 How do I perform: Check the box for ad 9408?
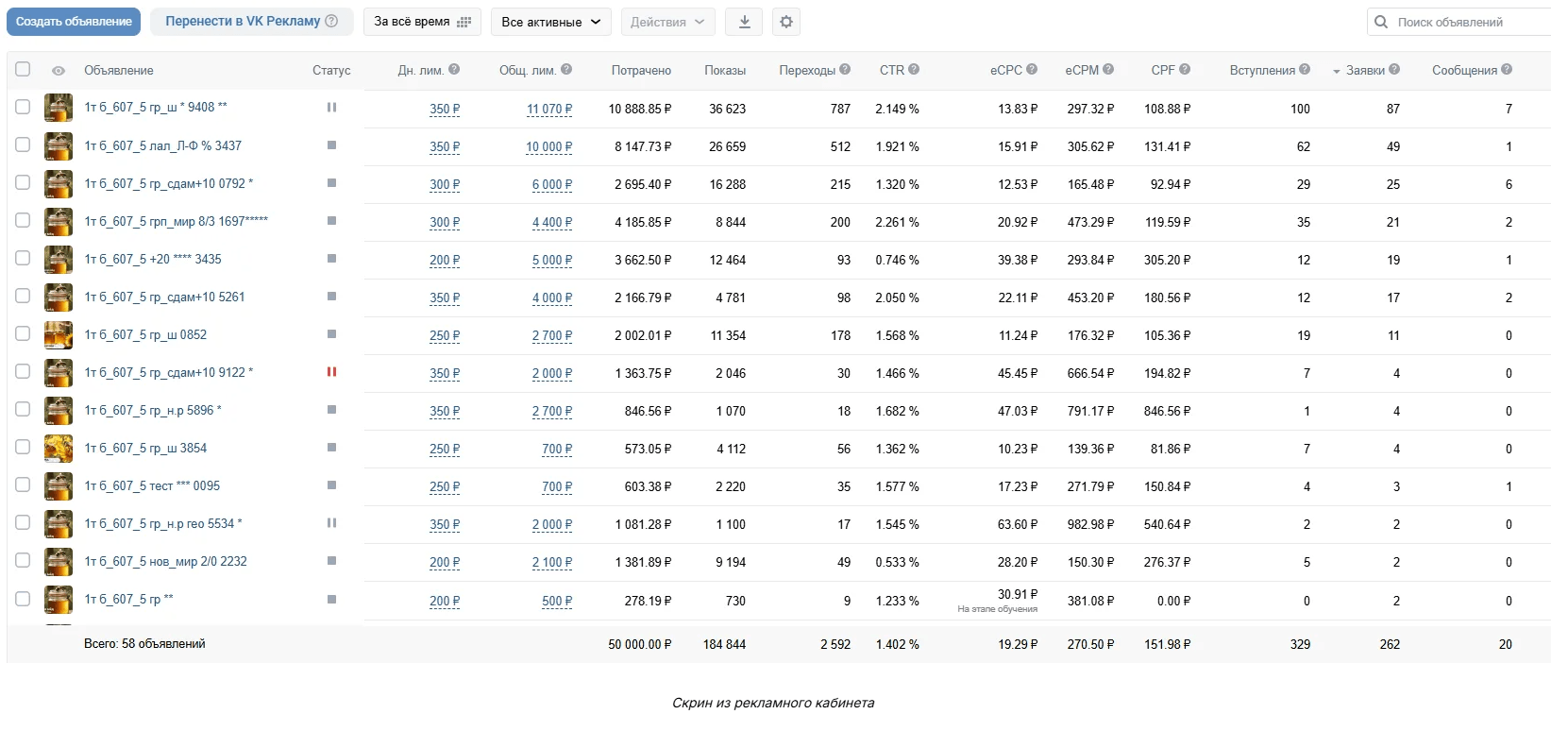pos(23,108)
